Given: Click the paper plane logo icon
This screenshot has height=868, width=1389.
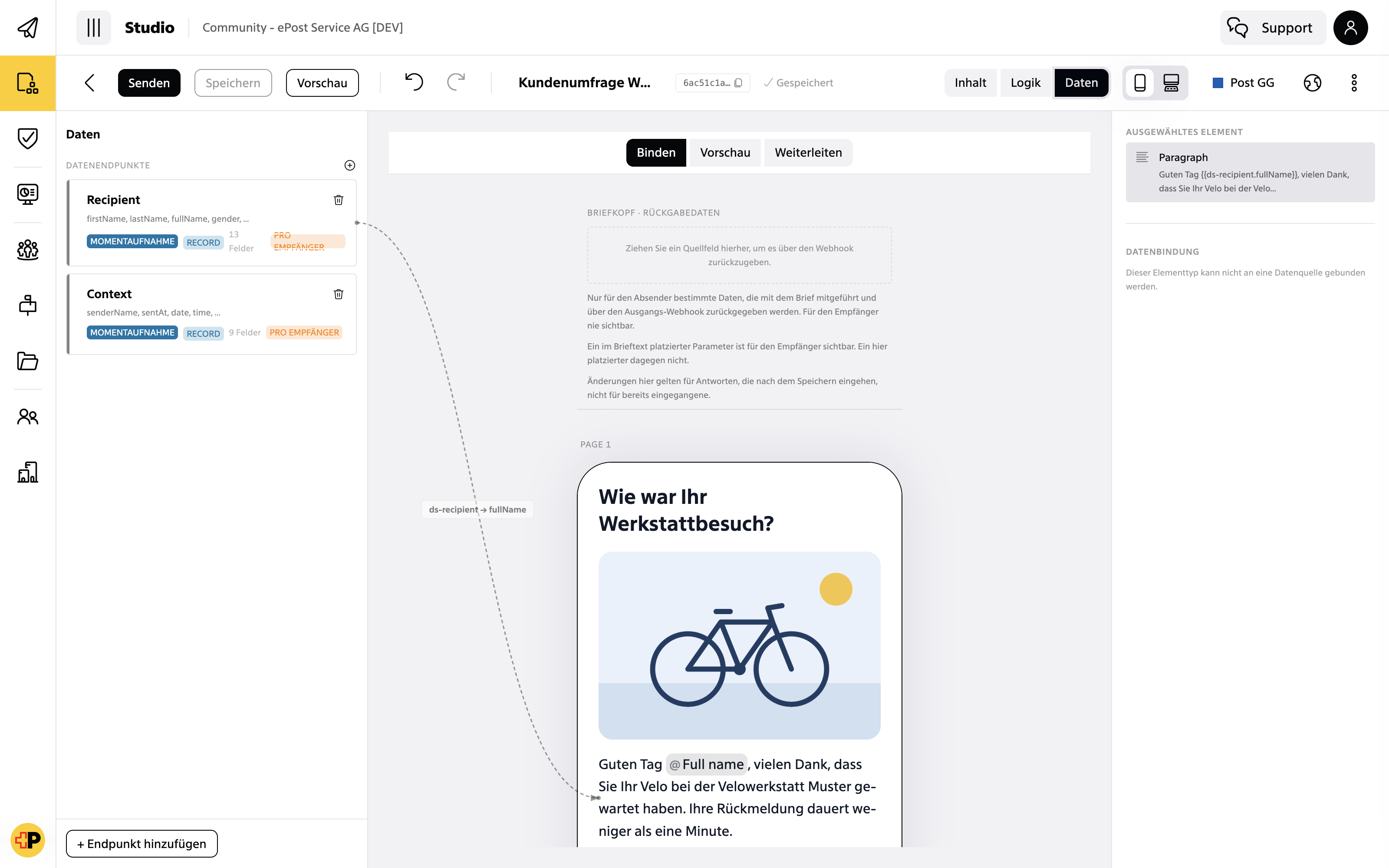Looking at the screenshot, I should click(x=27, y=27).
